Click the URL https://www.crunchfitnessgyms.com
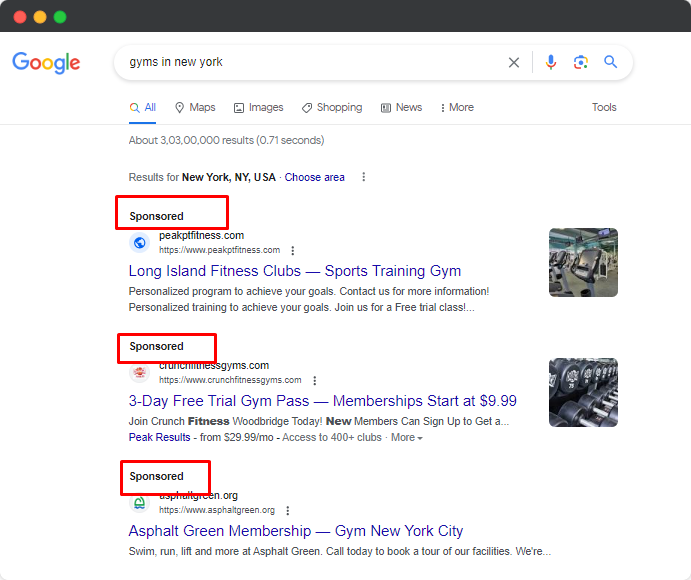The width and height of the screenshot is (691, 580). [x=230, y=380]
